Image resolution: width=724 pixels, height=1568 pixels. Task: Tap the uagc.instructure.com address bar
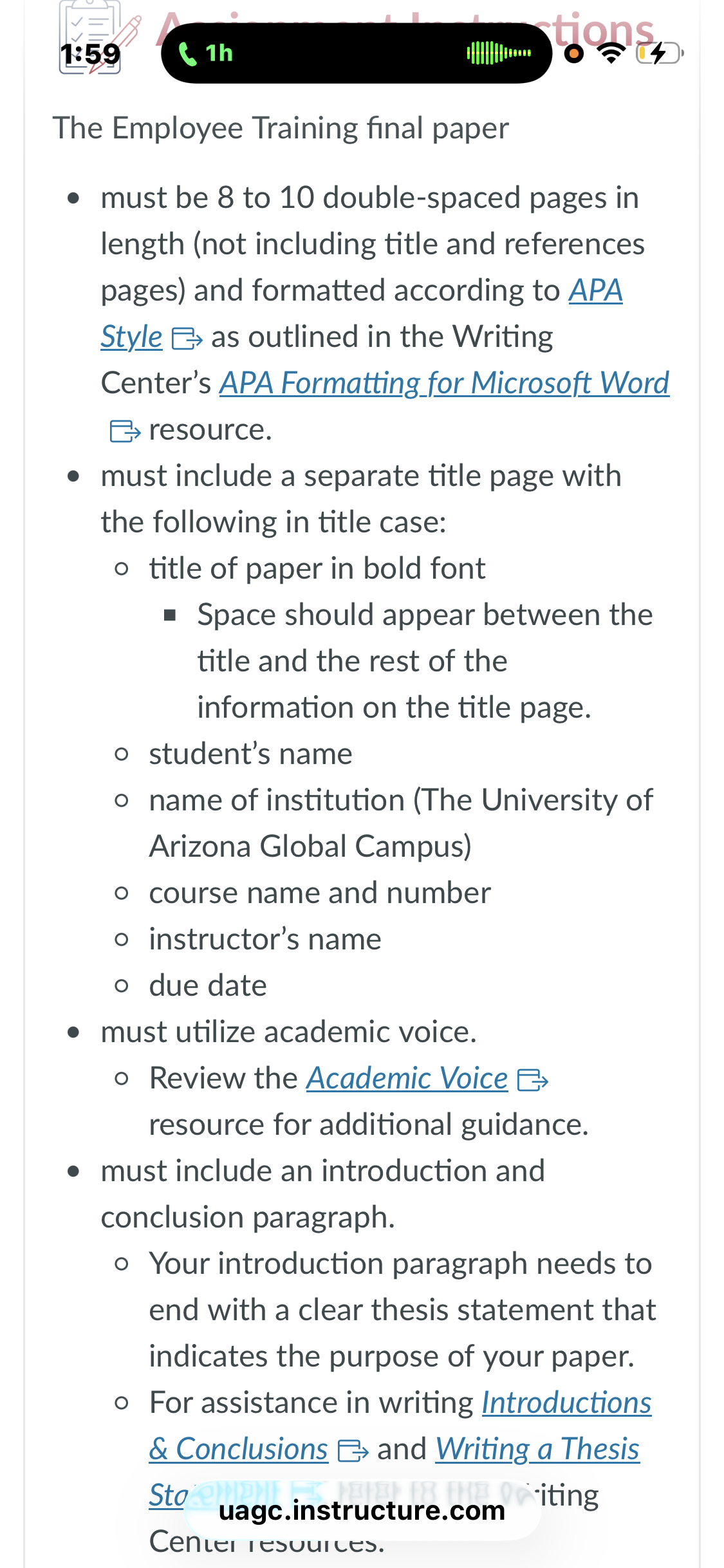pos(362,1510)
